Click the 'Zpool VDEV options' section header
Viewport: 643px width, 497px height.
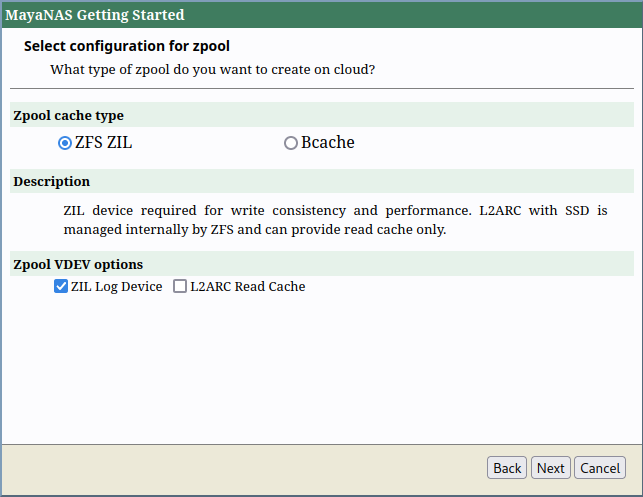click(x=78, y=265)
